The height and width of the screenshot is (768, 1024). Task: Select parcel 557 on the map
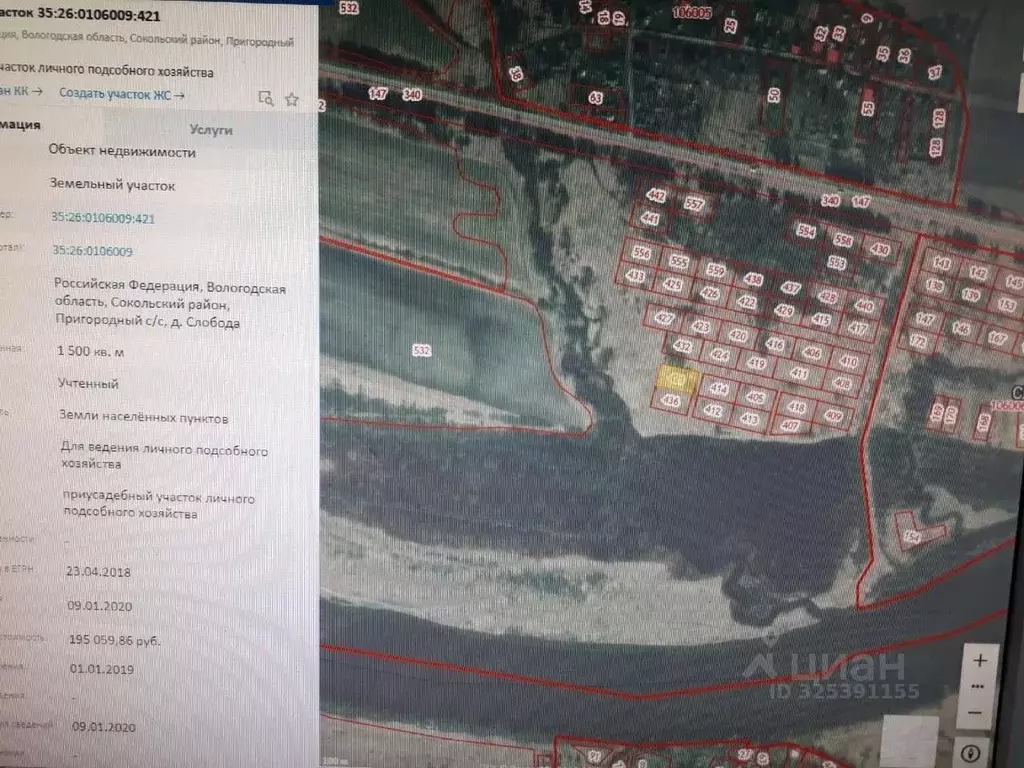[x=694, y=204]
